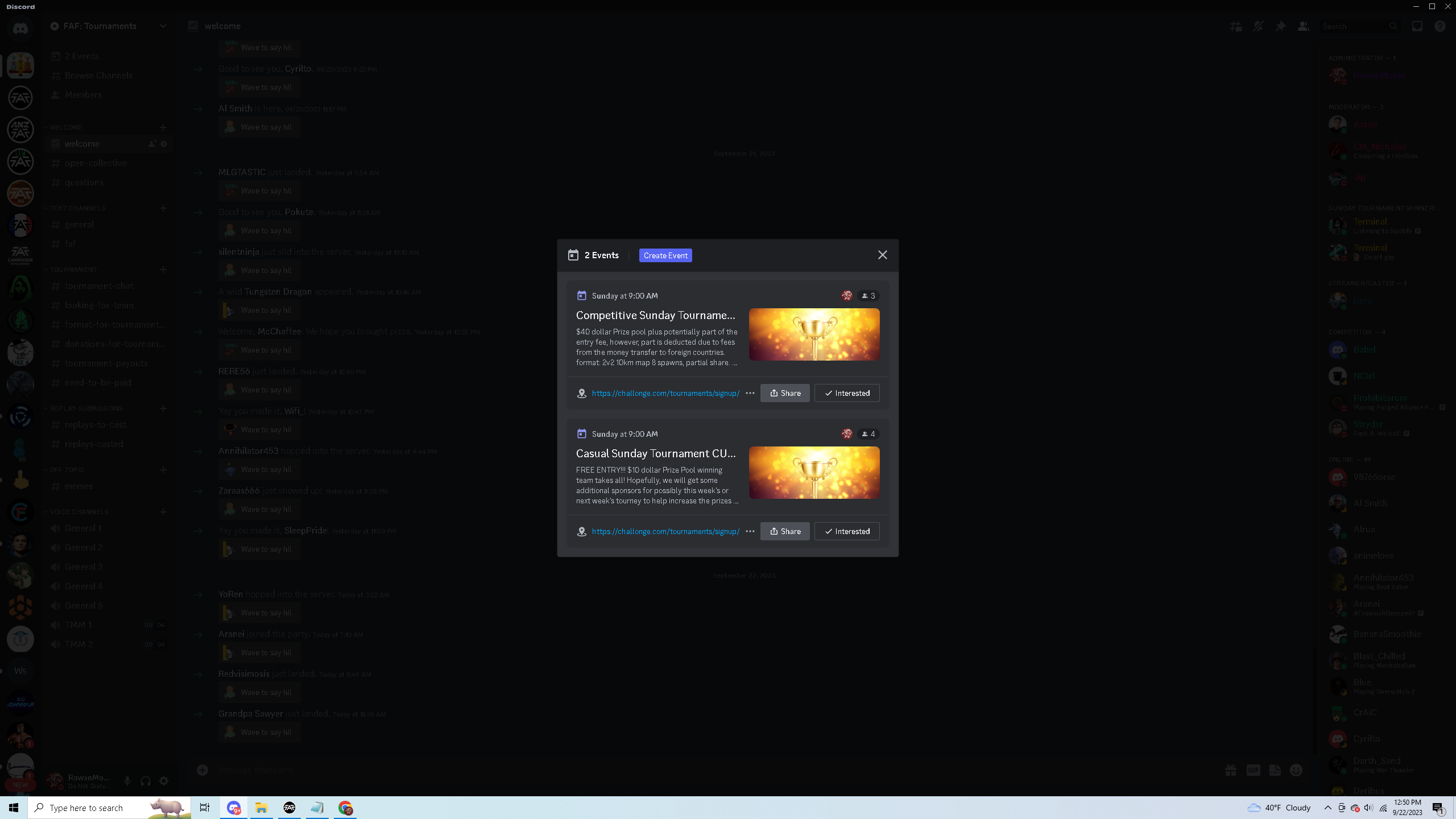Share the Competitive Sunday Tournament event
This screenshot has height=819, width=1456.
[785, 393]
